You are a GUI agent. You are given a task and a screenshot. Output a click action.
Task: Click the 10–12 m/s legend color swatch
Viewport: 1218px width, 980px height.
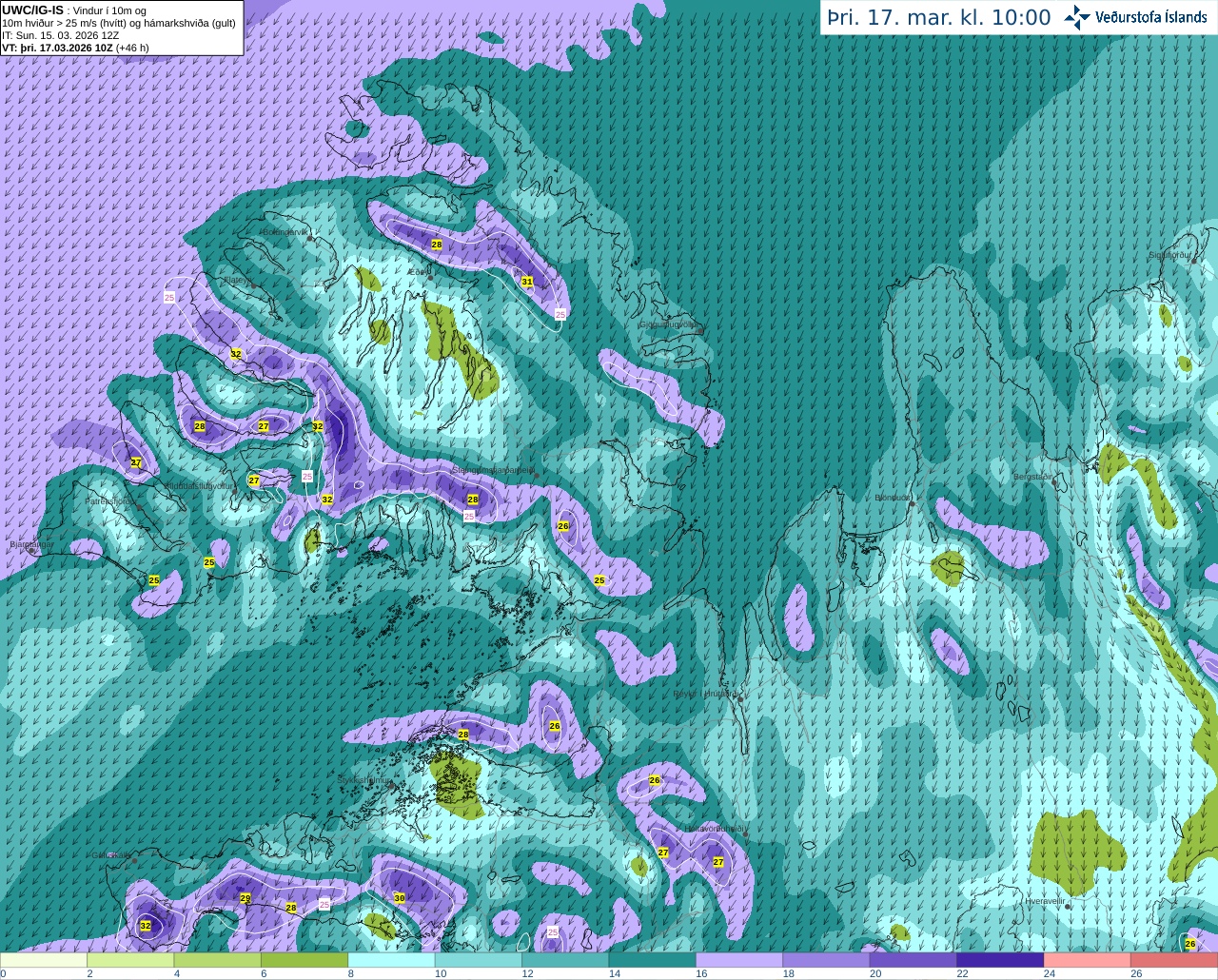tap(479, 960)
